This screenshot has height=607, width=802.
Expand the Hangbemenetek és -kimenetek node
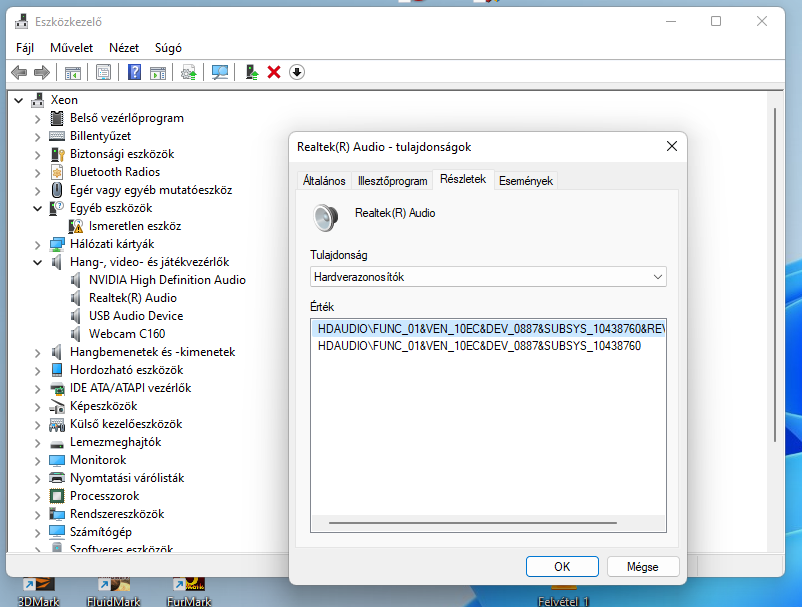click(x=37, y=353)
